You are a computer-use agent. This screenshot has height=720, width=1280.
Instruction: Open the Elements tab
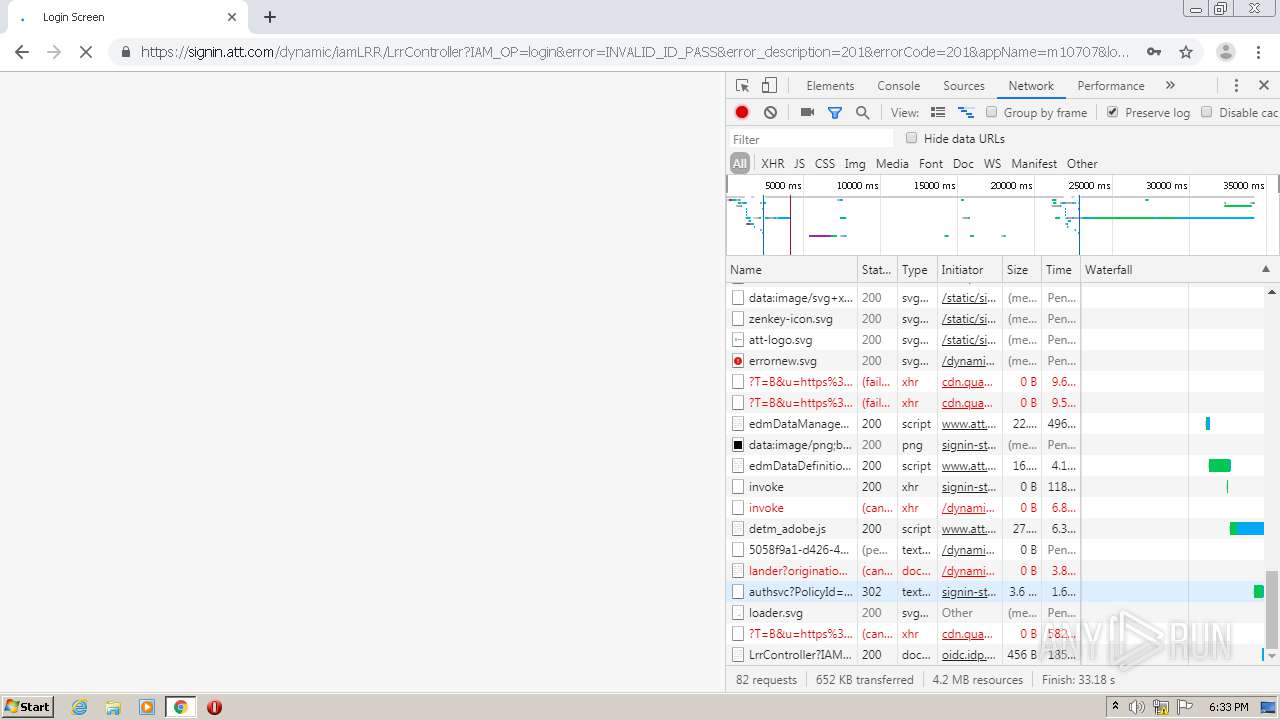830,86
